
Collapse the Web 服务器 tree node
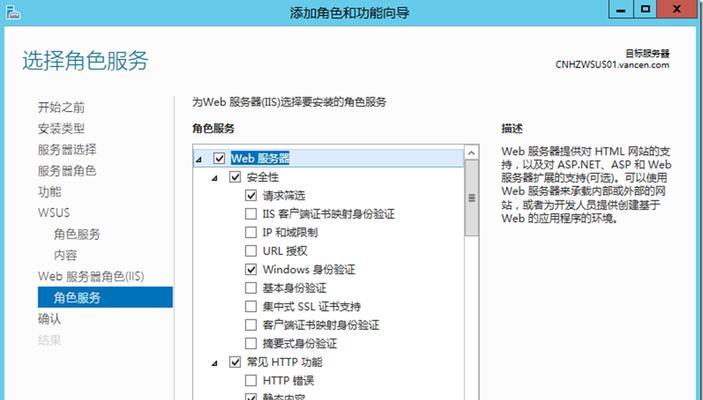(x=199, y=159)
